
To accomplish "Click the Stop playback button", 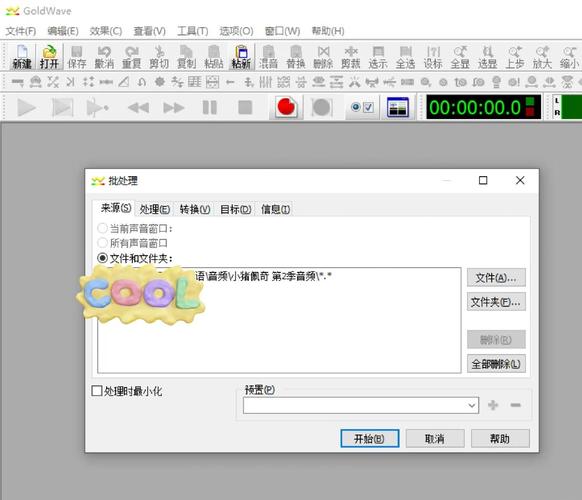I will (245, 108).
